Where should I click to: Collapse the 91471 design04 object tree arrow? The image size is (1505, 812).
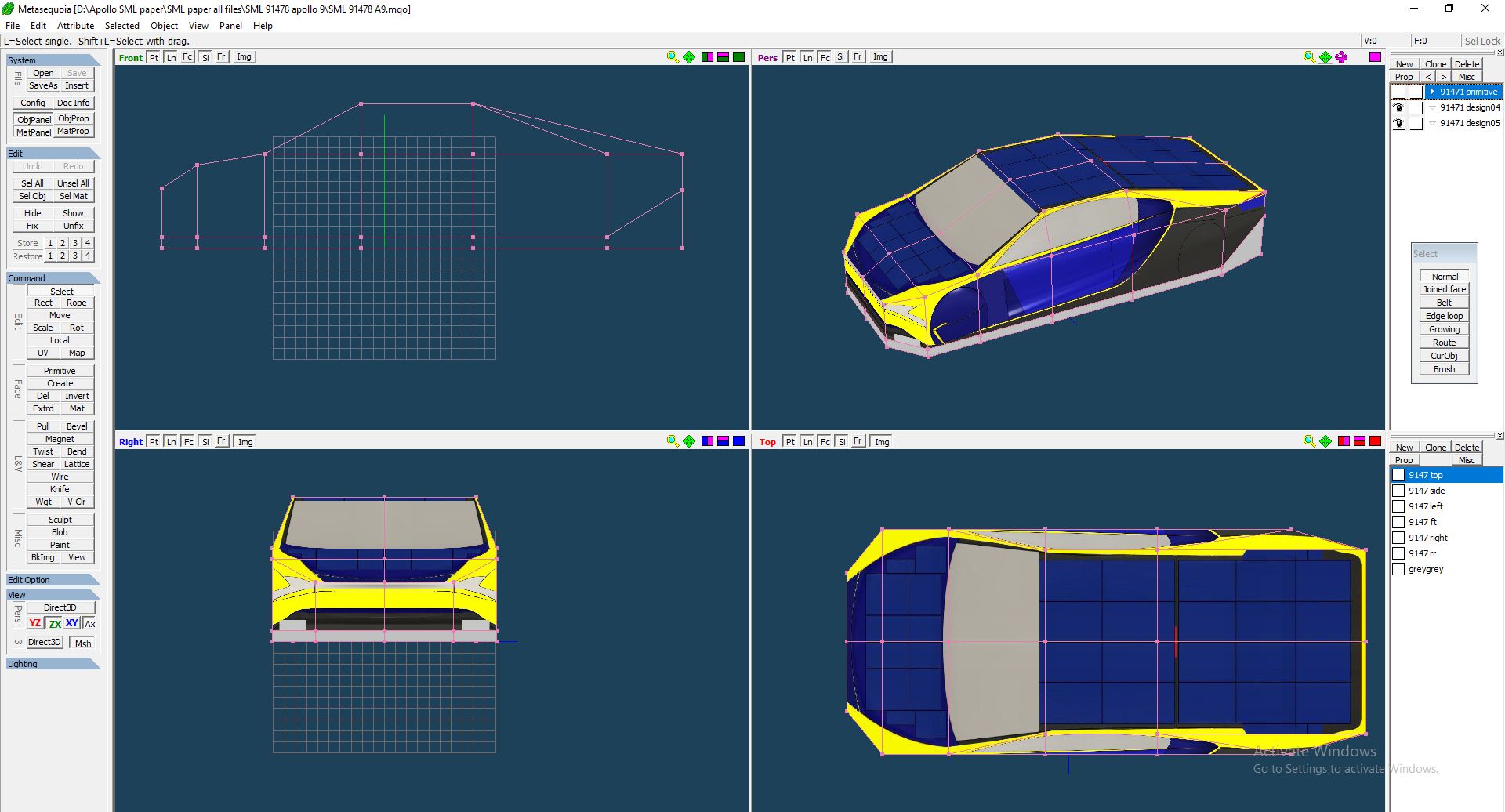pyautogui.click(x=1432, y=108)
